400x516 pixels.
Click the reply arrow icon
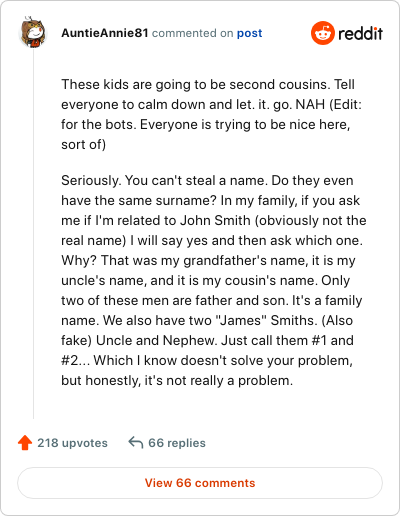pos(136,443)
